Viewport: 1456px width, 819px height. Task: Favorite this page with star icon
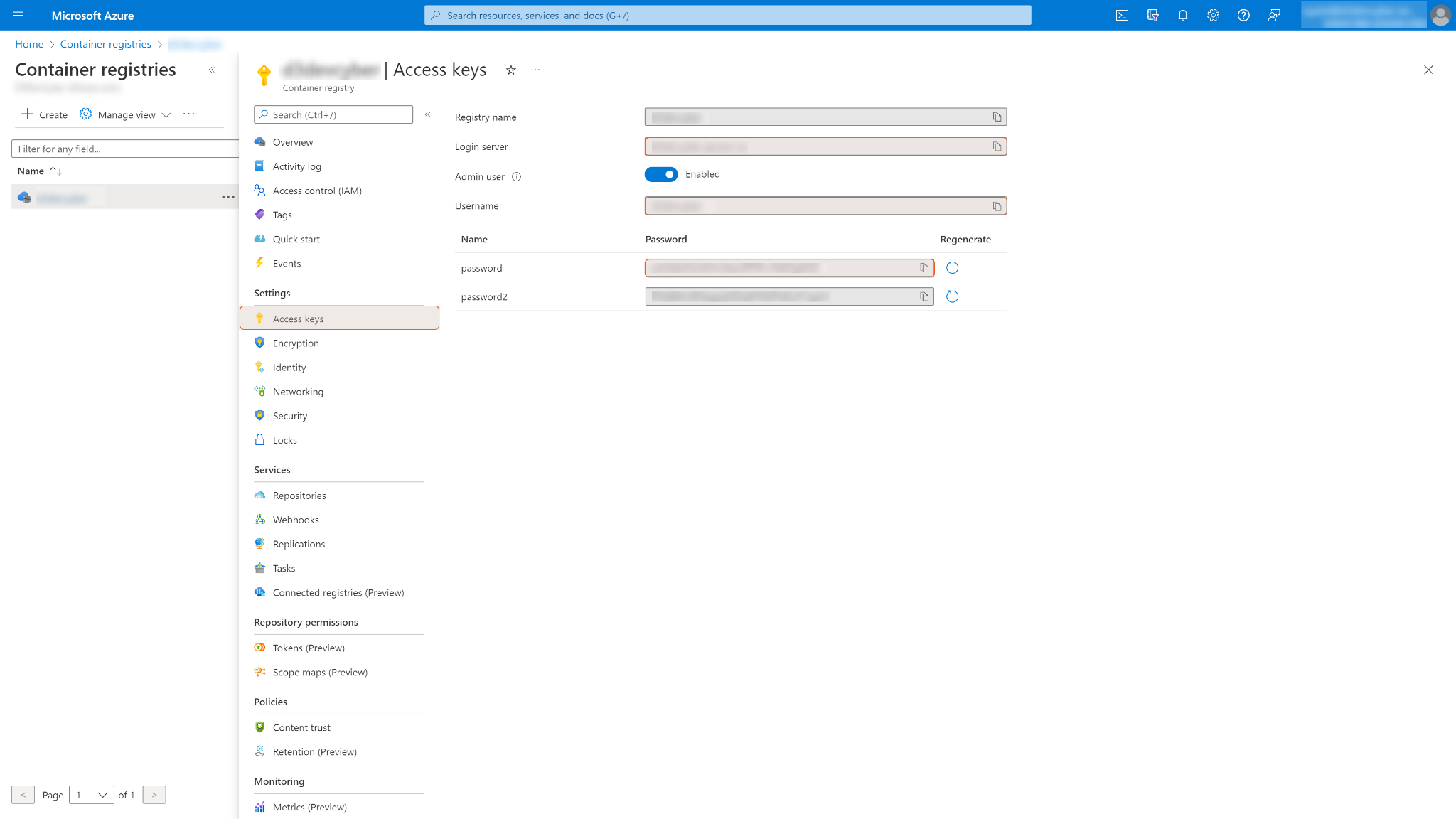510,70
